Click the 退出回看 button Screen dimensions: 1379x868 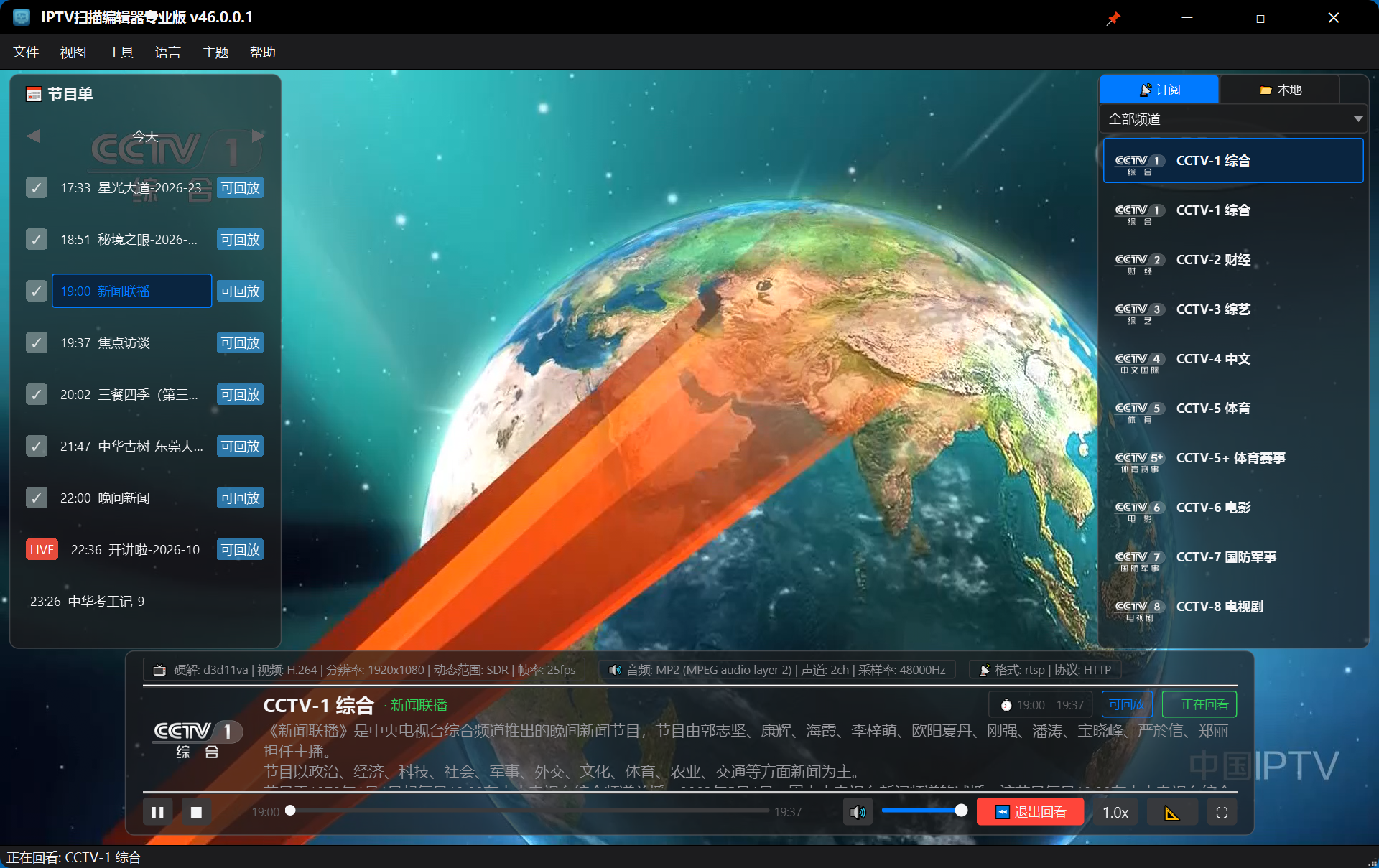[x=1031, y=812]
